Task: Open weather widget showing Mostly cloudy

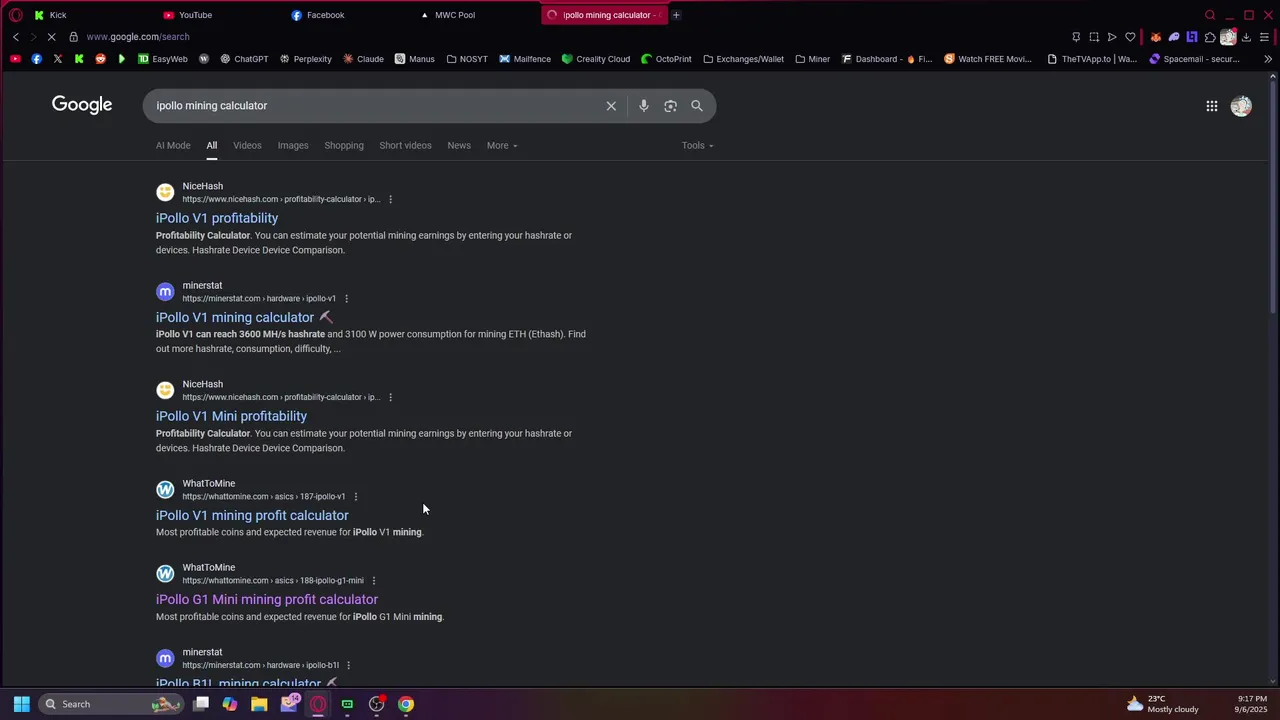Action: click(x=1163, y=704)
